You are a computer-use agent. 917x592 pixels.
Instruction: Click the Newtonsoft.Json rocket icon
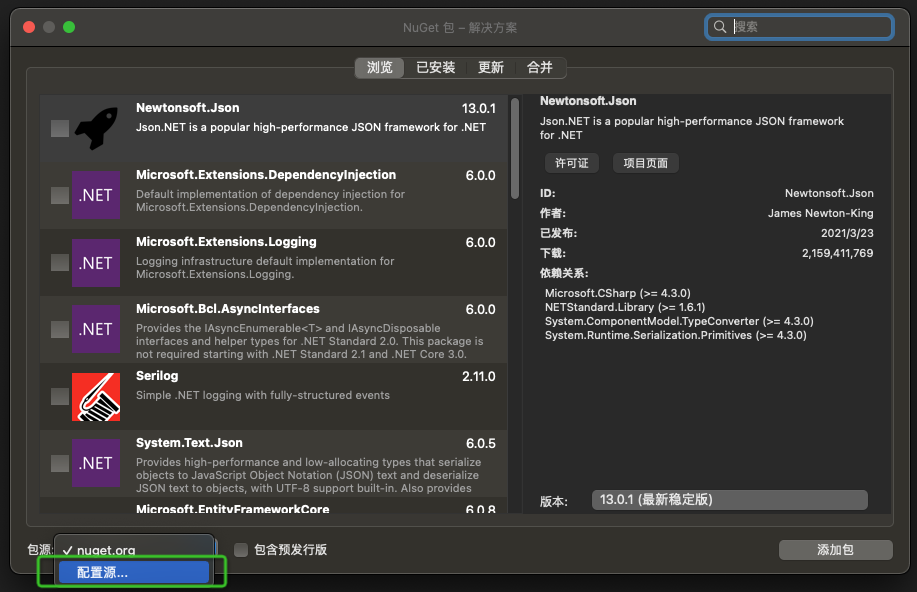(96, 128)
